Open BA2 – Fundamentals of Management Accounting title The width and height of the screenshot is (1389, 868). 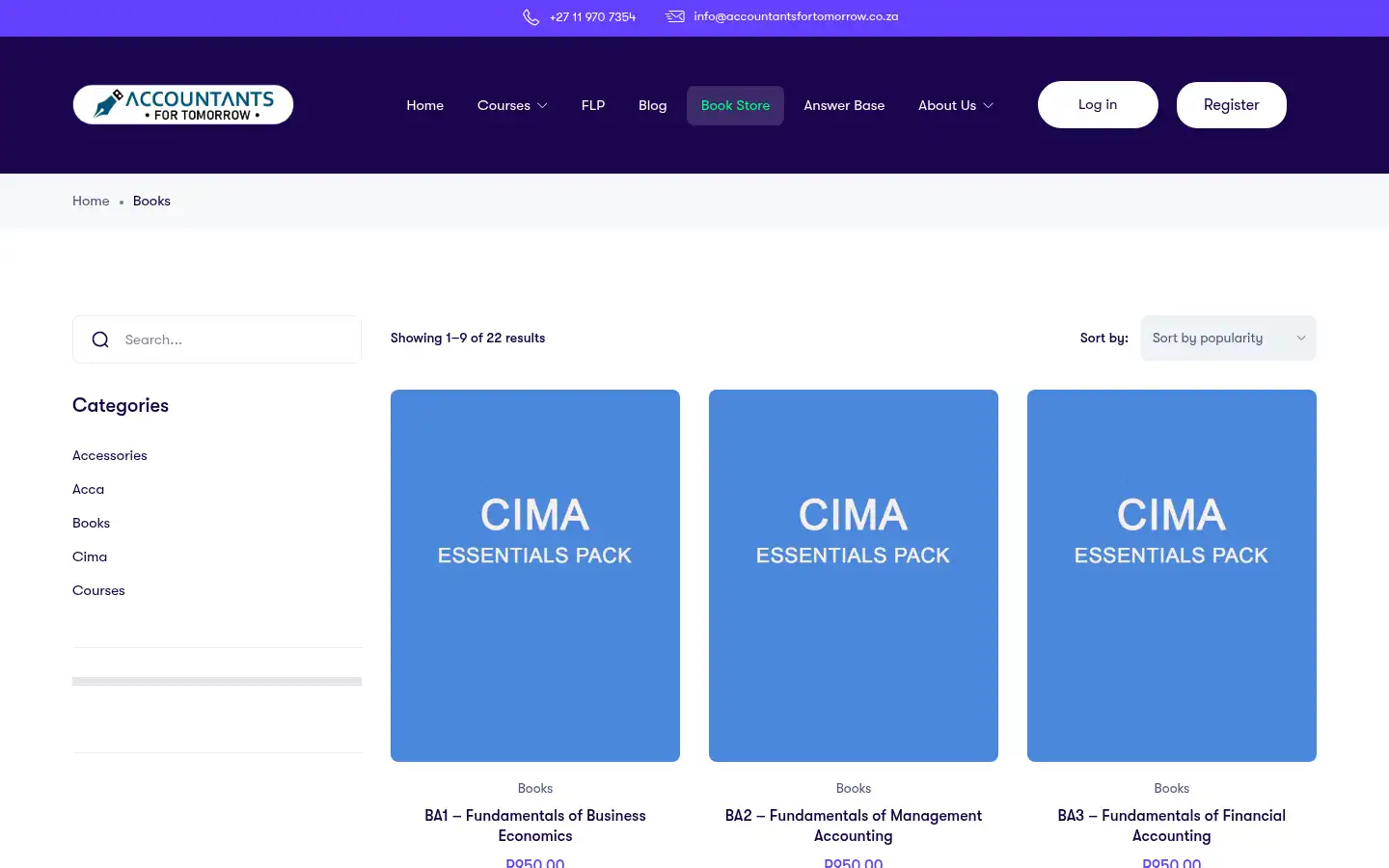pos(854,826)
